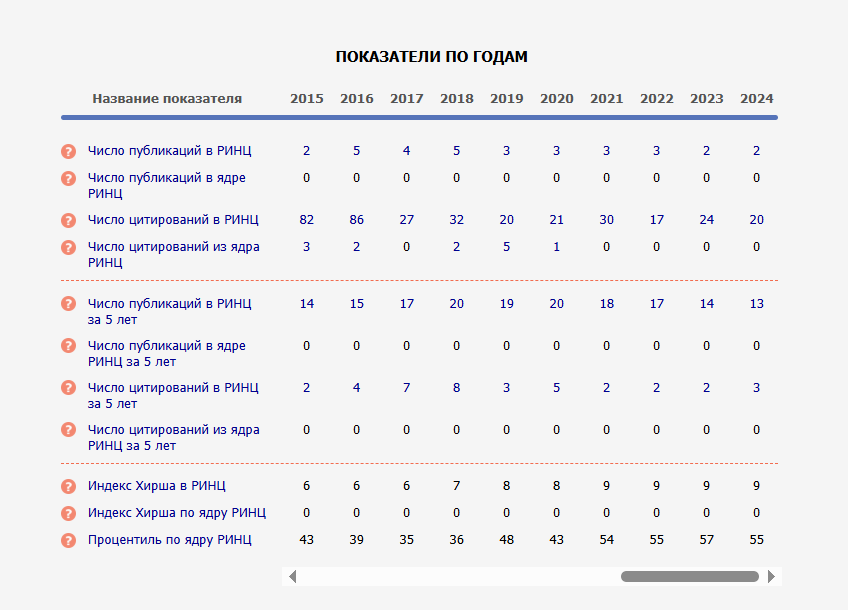Open 2015 publications count value 2

[306, 151]
